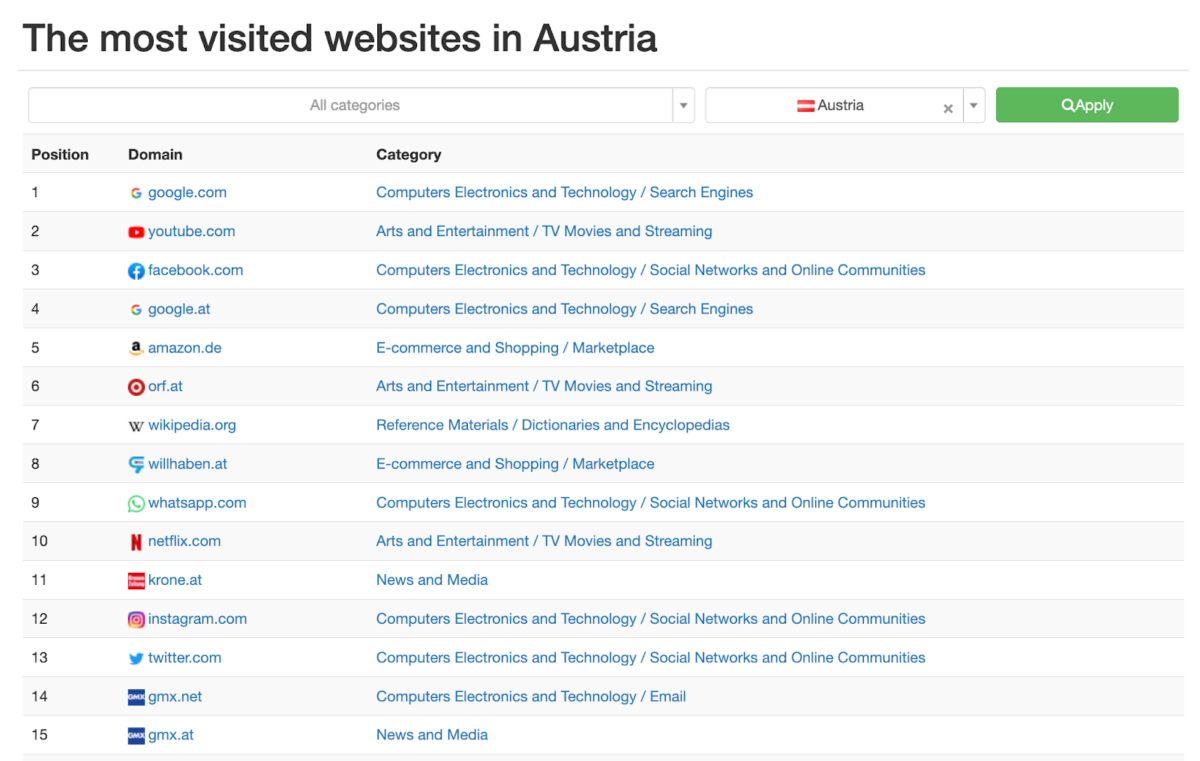The width and height of the screenshot is (1200, 761).
Task: Click the Wikipedia favicon beside wikipedia.org
Action: click(x=136, y=426)
